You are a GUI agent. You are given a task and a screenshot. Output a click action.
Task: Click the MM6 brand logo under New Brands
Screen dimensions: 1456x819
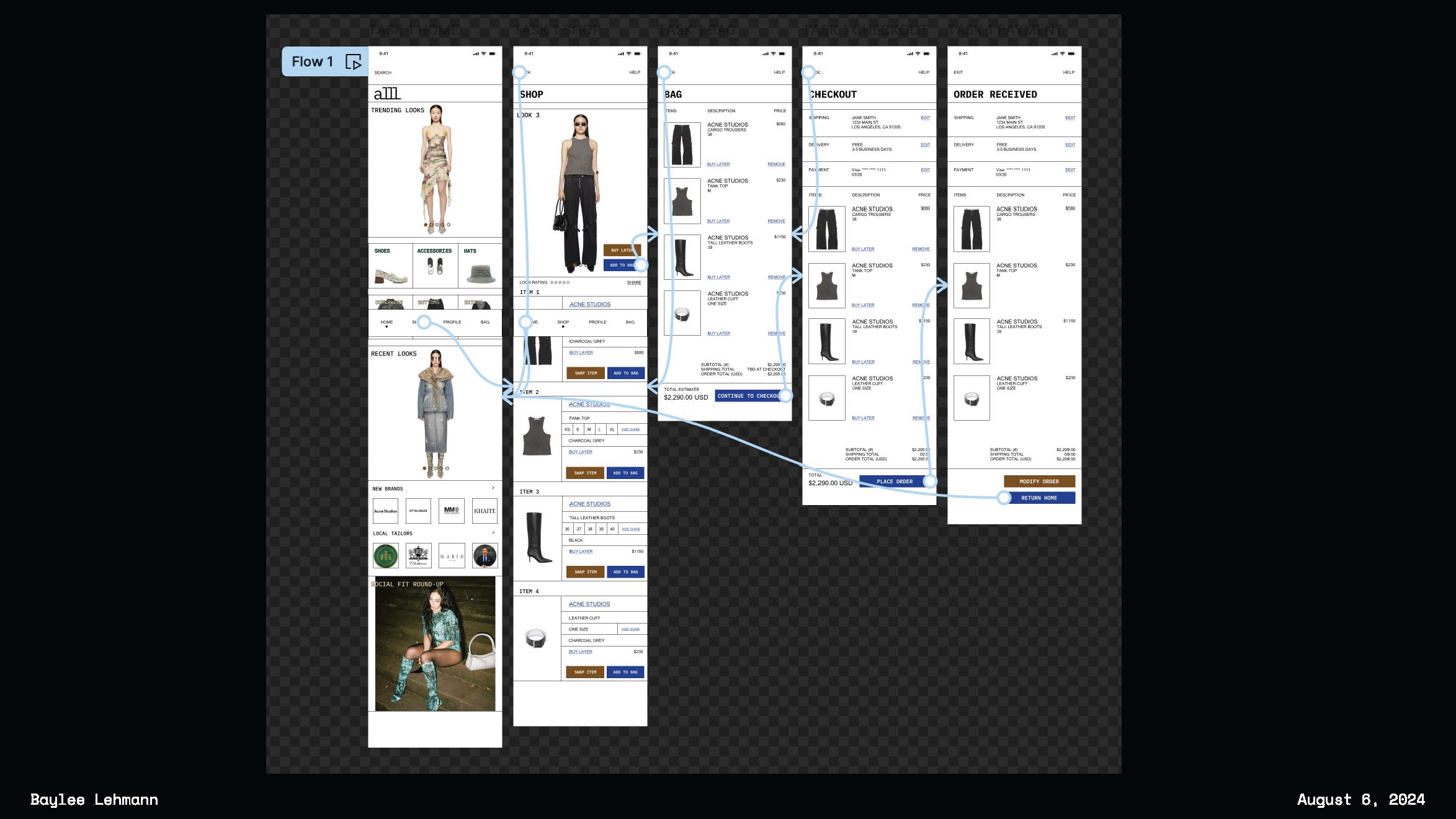[x=451, y=510]
